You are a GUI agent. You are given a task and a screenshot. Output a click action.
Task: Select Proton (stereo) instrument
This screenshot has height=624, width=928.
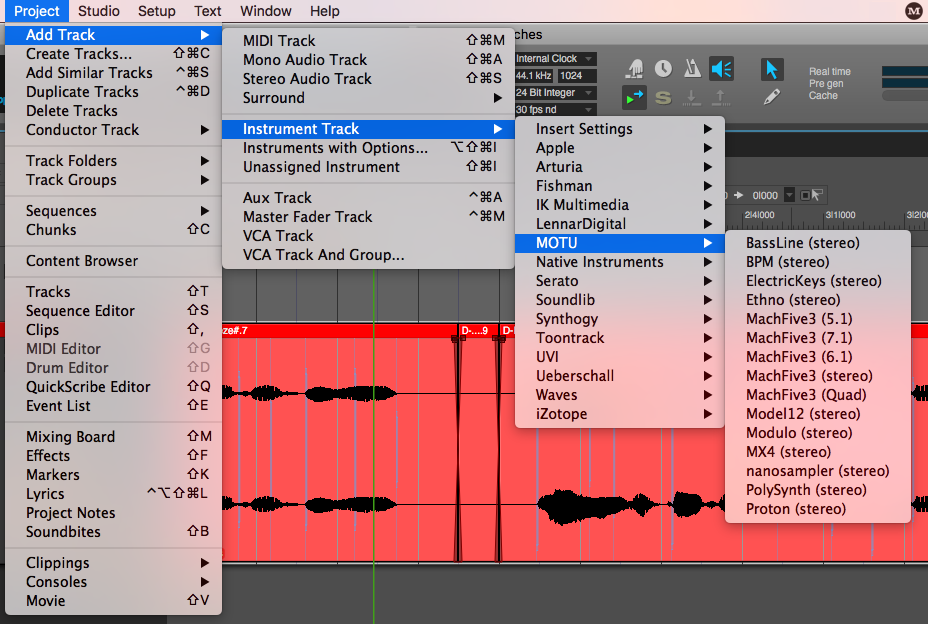(817, 509)
